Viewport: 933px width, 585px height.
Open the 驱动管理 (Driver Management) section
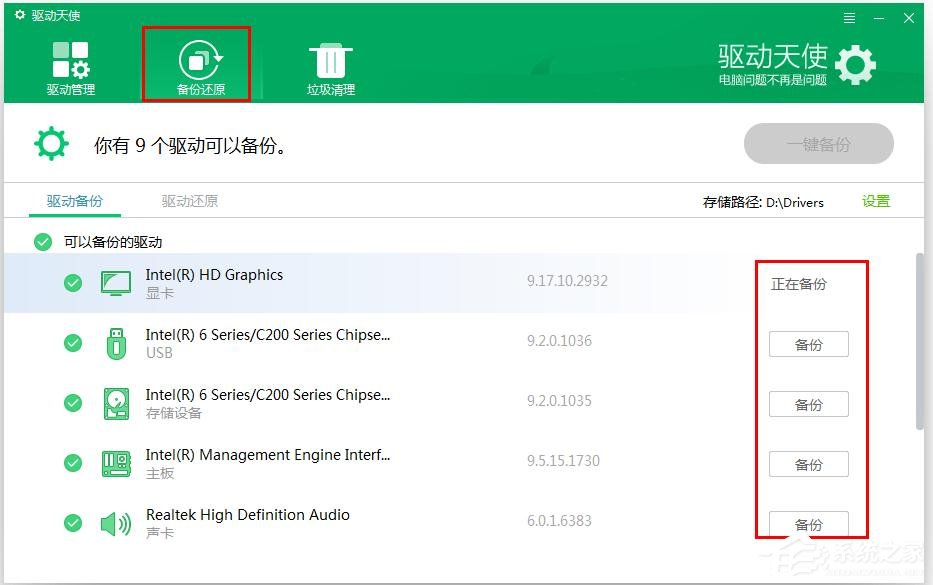70,63
